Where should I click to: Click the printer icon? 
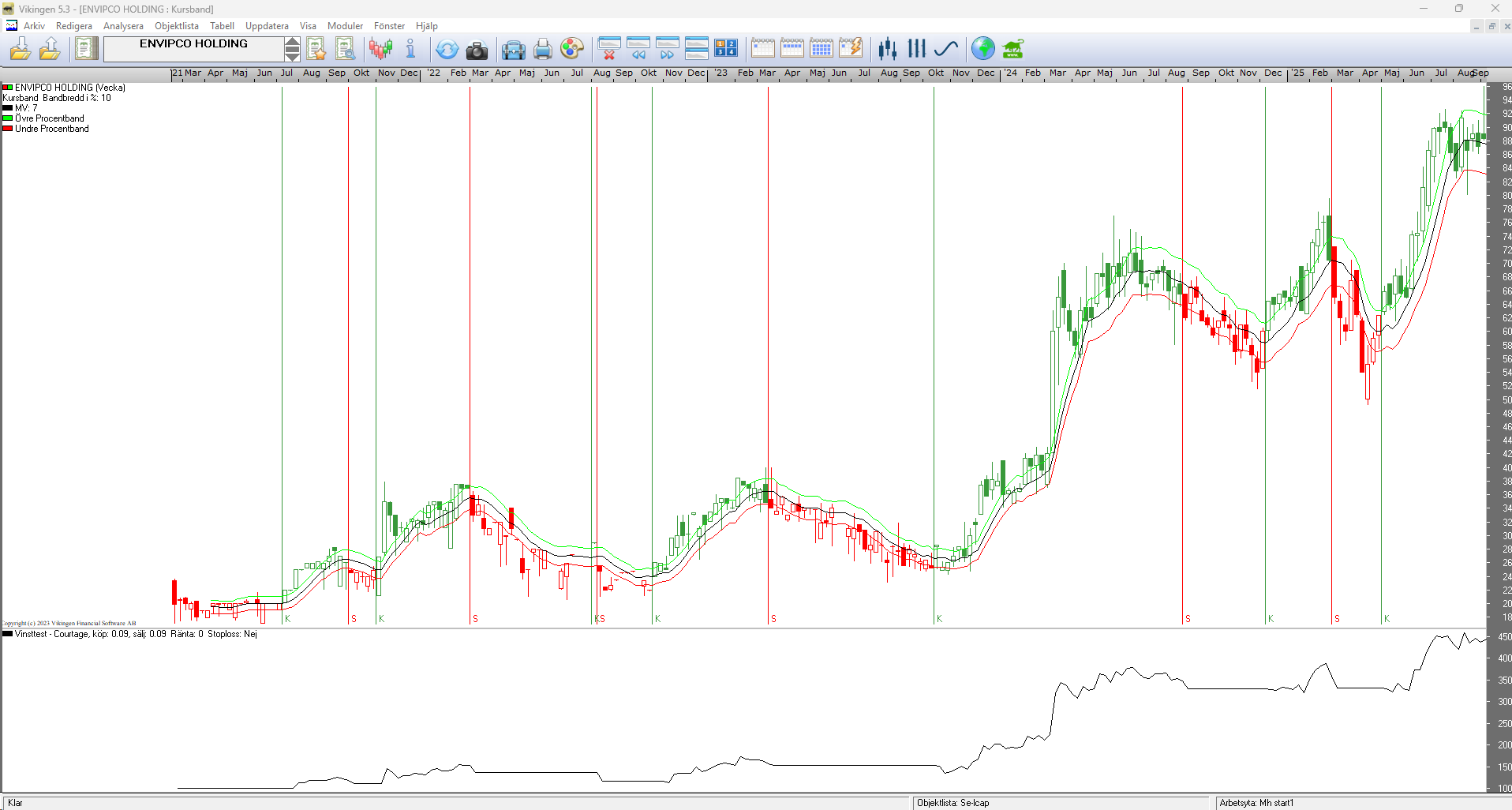click(543, 49)
